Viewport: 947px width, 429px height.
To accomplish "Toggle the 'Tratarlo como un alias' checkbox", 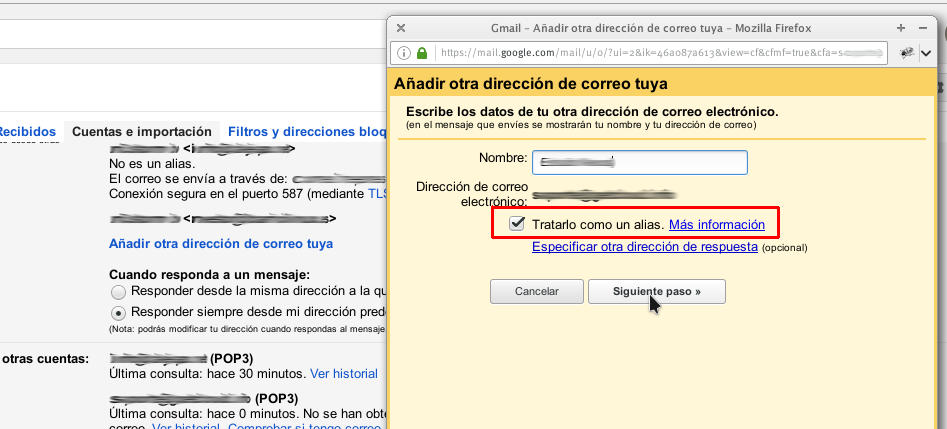I will pyautogui.click(x=516, y=224).
